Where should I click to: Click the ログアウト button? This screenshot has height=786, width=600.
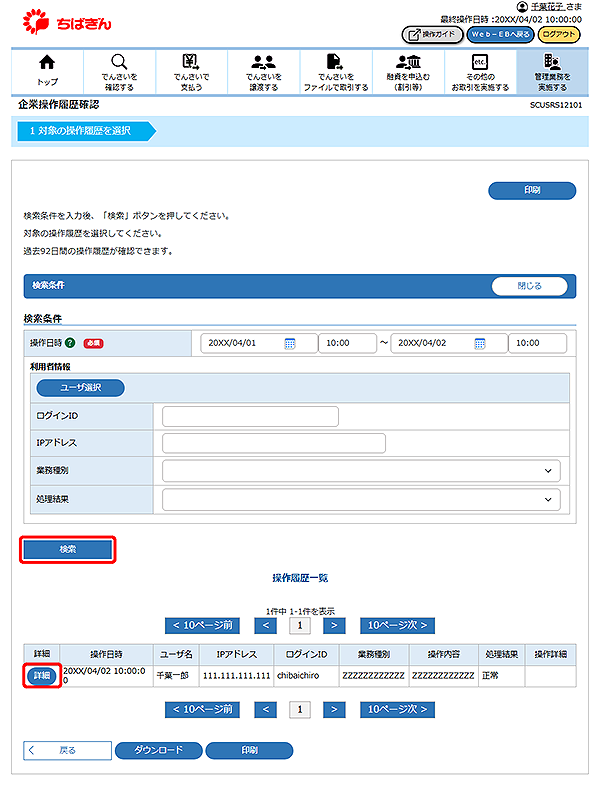(x=559, y=35)
